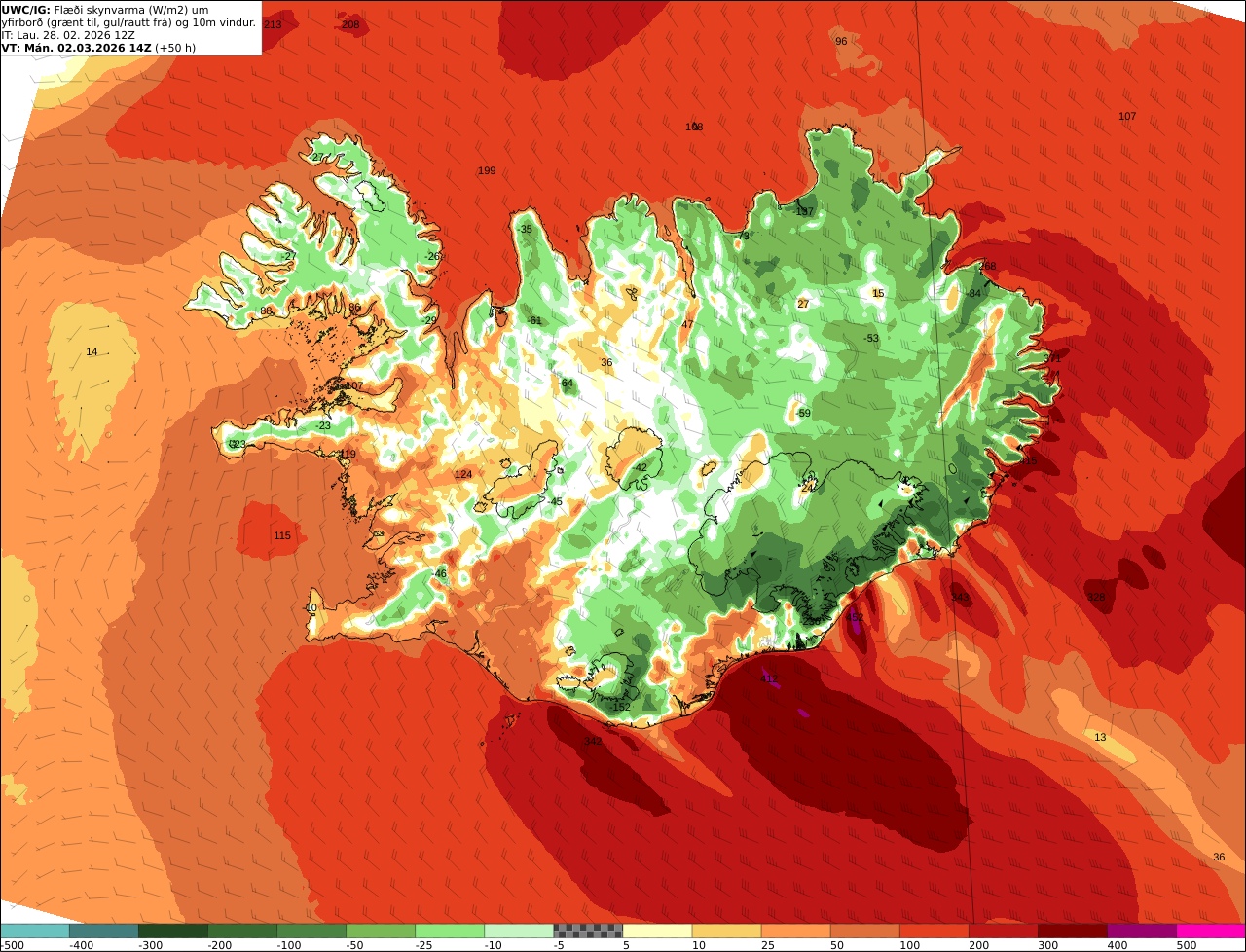Click the value 14 in the yellow ocean patch

(x=92, y=351)
